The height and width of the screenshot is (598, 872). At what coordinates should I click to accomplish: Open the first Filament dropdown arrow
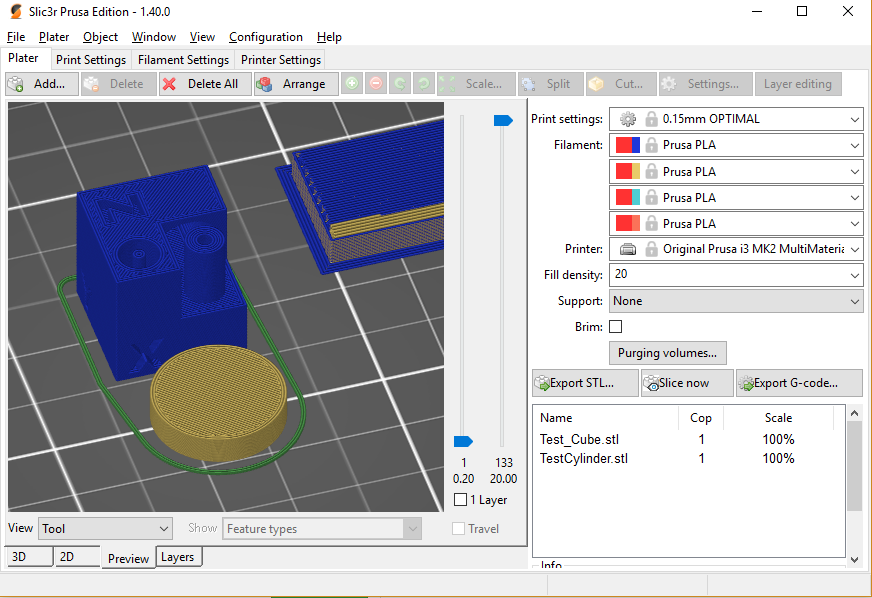point(855,146)
